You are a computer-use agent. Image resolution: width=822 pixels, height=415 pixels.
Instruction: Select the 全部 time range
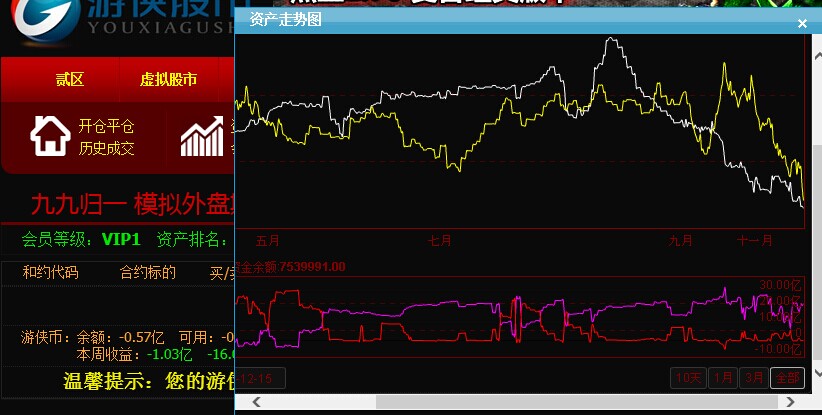tap(787, 377)
